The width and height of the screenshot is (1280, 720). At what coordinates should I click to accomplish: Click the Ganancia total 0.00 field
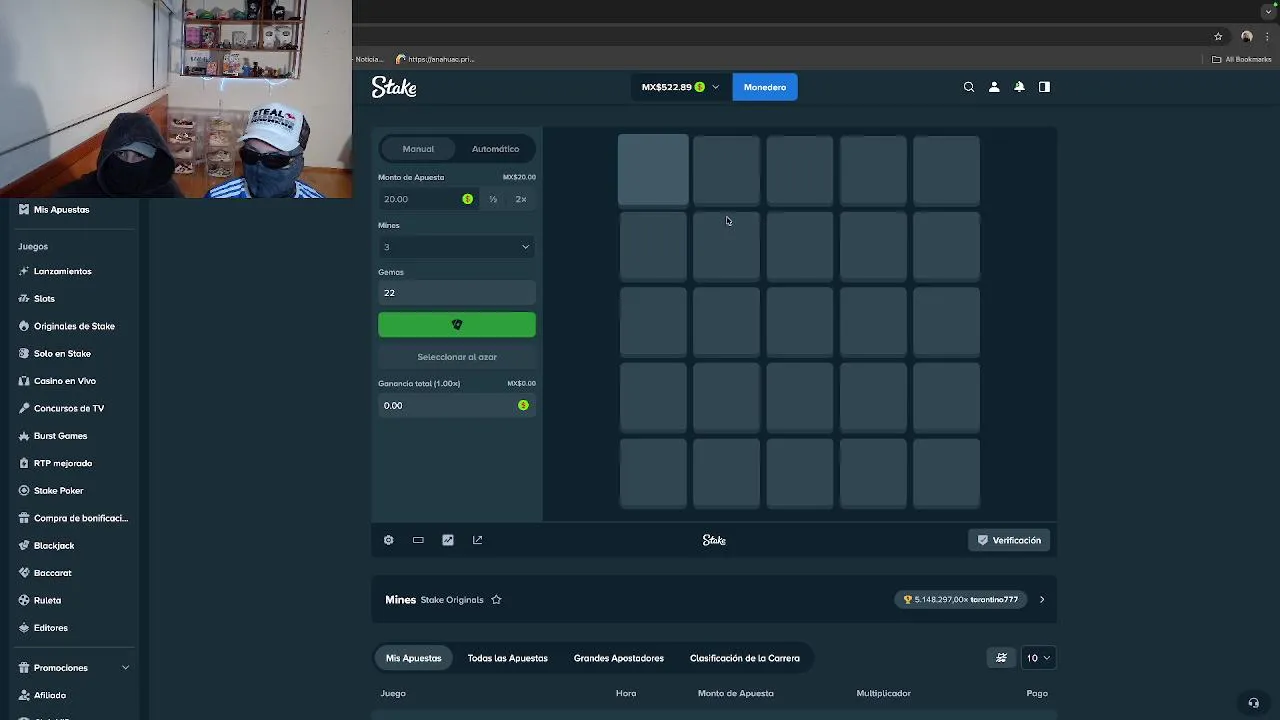tap(457, 405)
